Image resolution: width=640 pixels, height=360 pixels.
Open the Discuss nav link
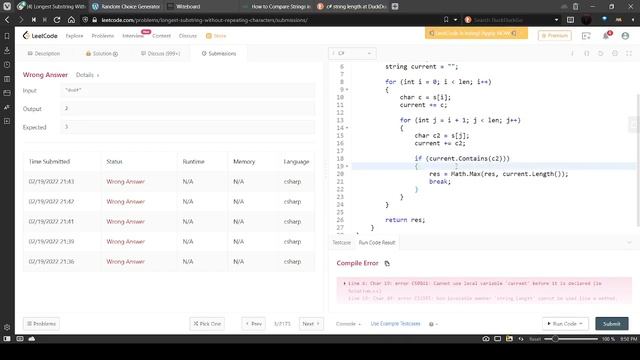point(188,36)
